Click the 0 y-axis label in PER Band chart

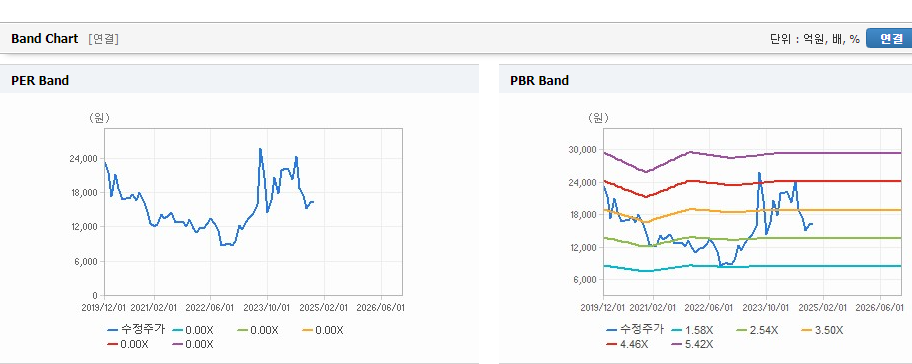[96, 295]
